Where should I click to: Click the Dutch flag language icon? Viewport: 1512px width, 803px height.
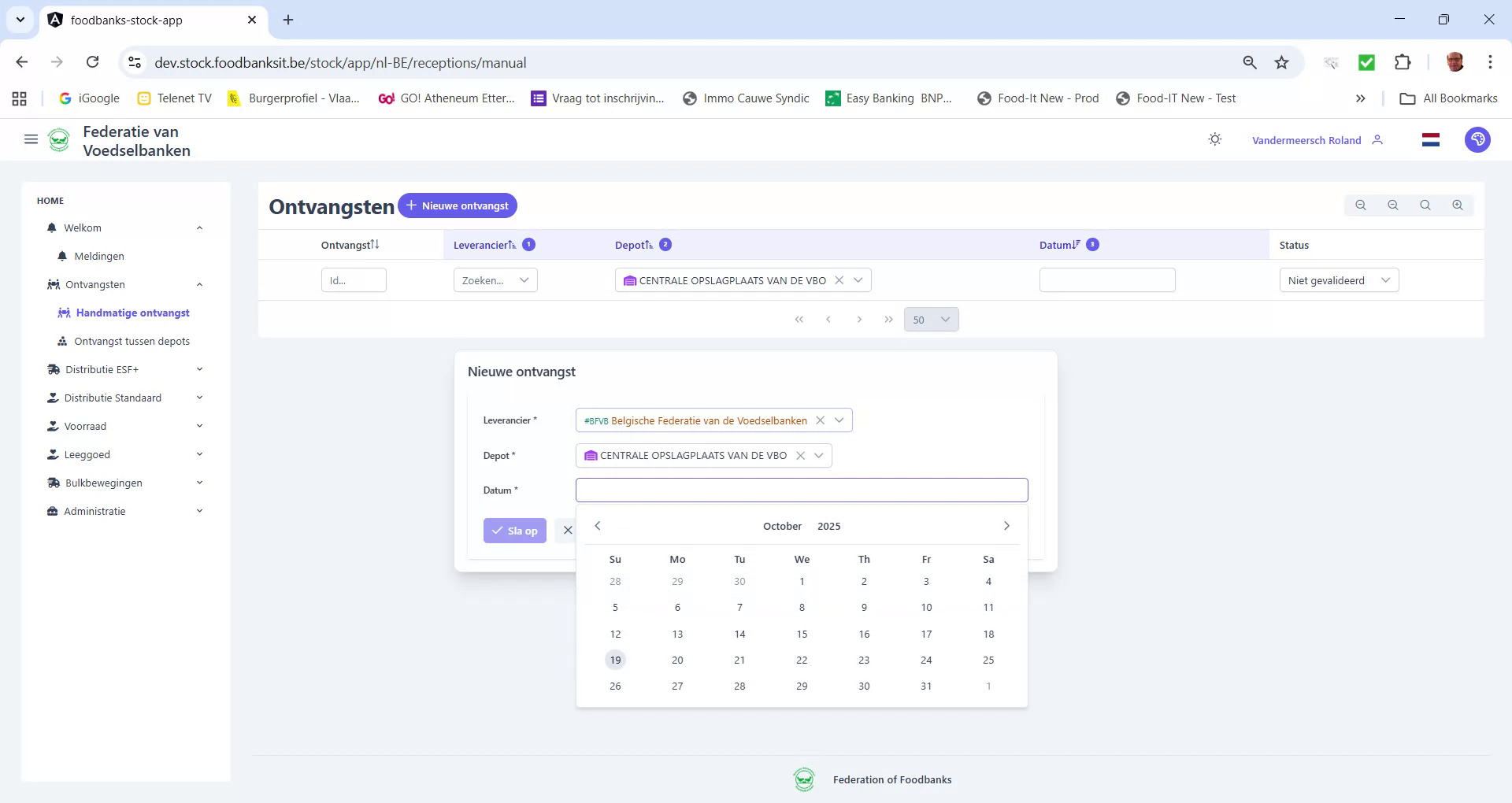(x=1430, y=139)
